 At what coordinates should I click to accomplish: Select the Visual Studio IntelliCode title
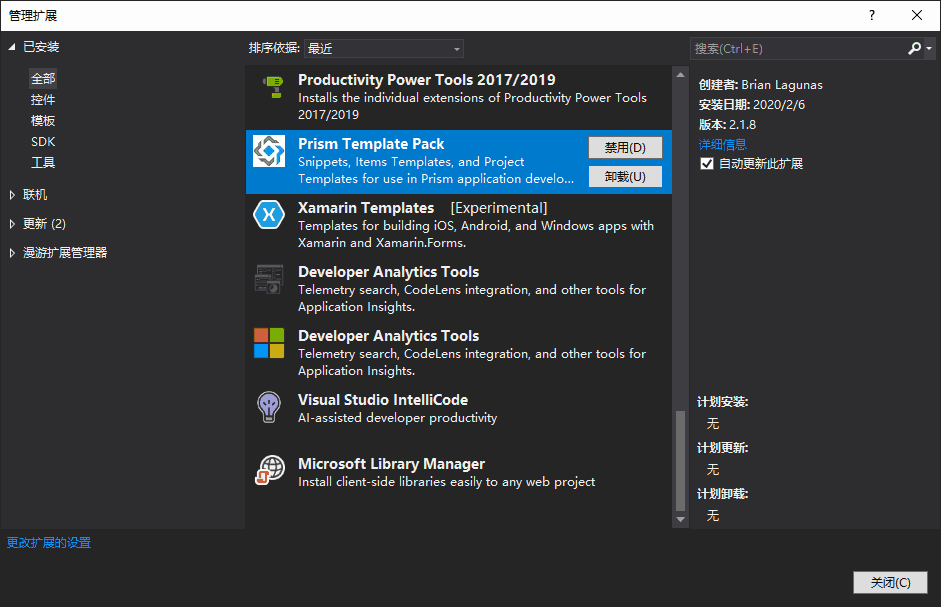pos(383,400)
